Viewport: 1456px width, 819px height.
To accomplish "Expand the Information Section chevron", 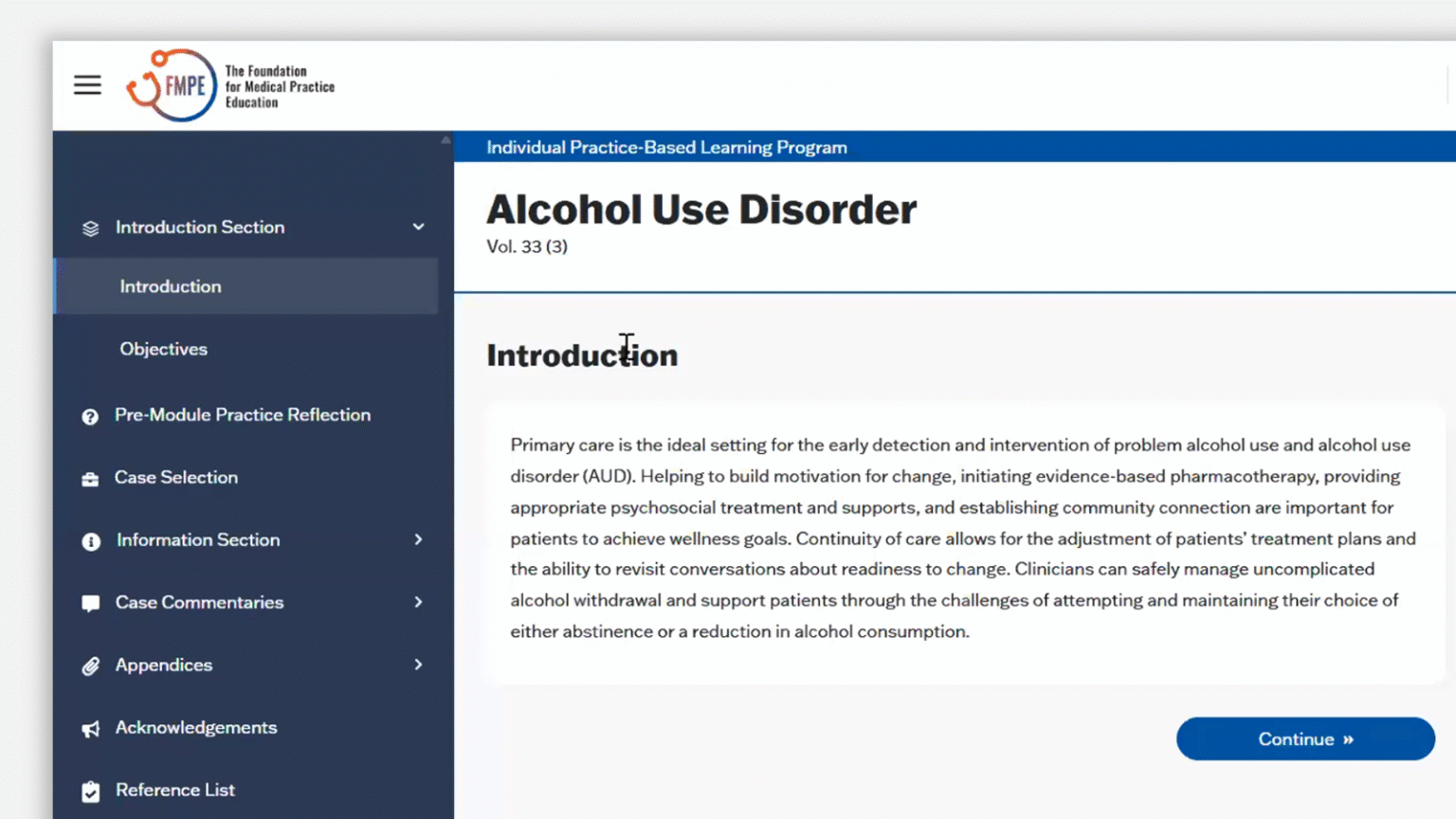I will coord(418,539).
